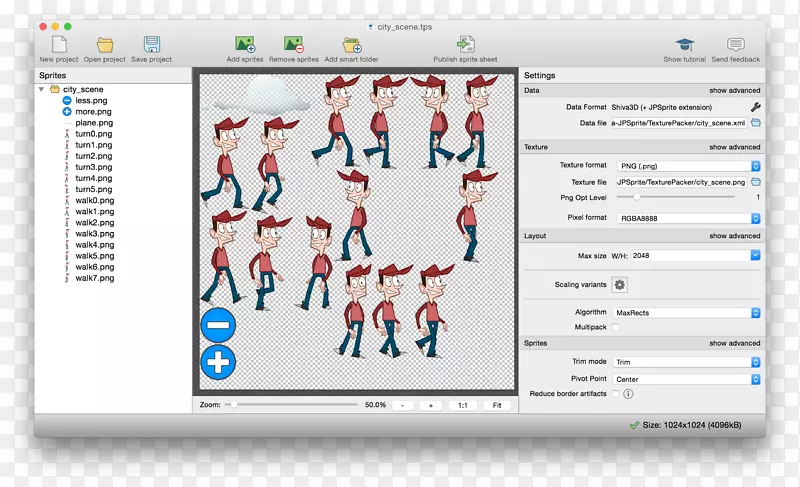Expand the Trim mode dropdown
The width and height of the screenshot is (800, 487).
[x=686, y=362]
